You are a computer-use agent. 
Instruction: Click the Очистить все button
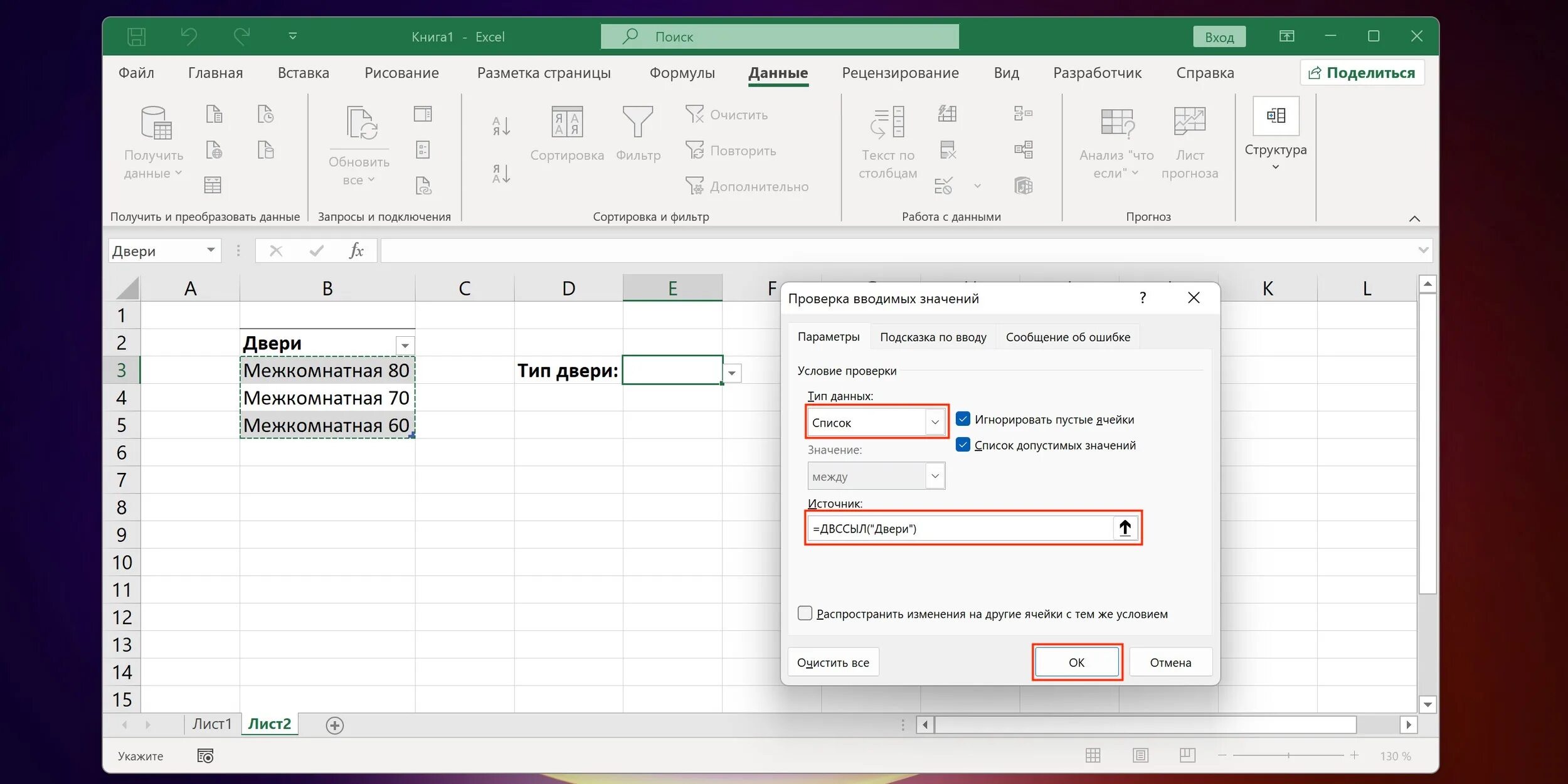[x=832, y=662]
